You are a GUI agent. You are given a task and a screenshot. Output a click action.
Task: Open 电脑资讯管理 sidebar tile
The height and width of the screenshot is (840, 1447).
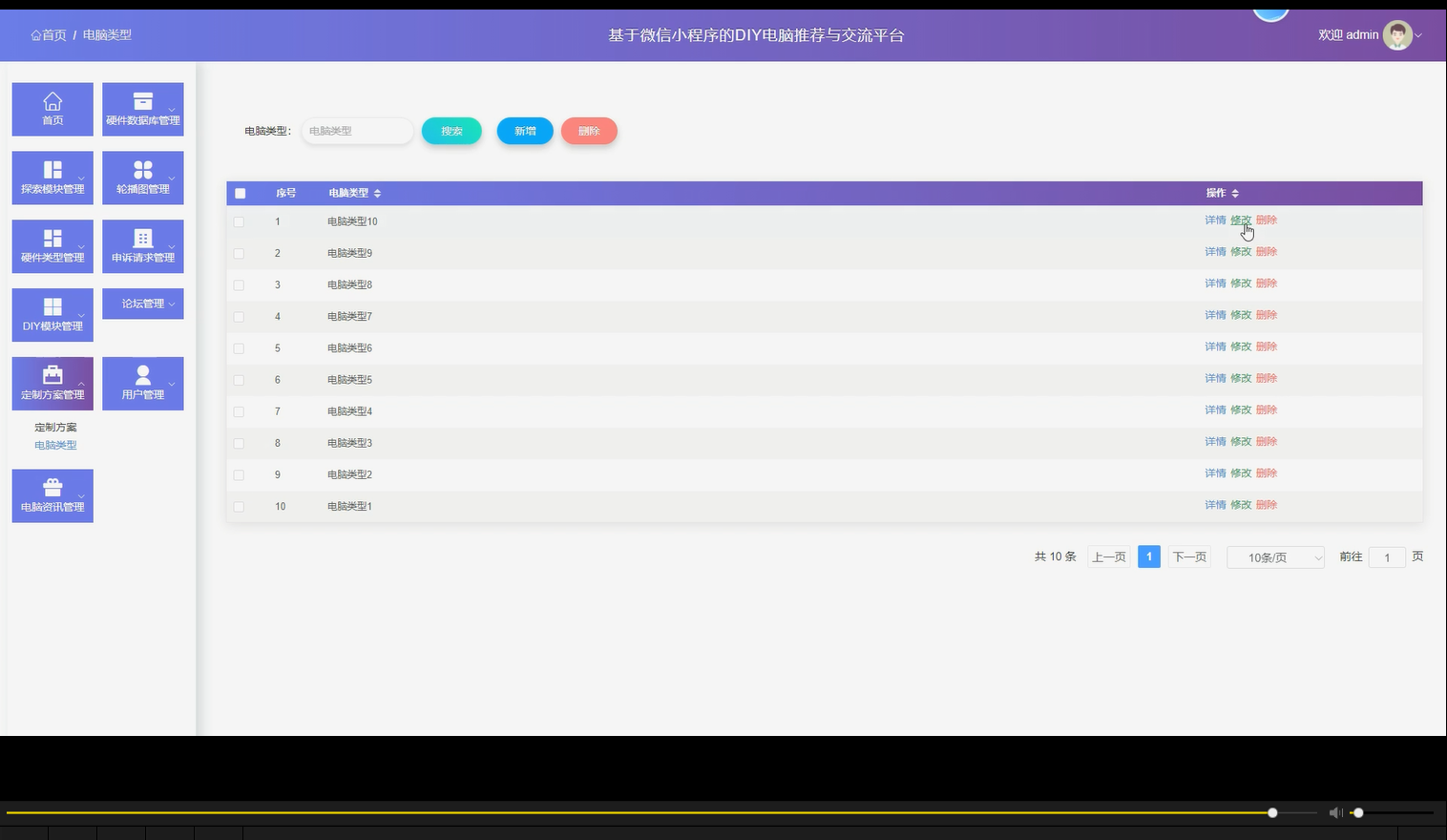[52, 496]
